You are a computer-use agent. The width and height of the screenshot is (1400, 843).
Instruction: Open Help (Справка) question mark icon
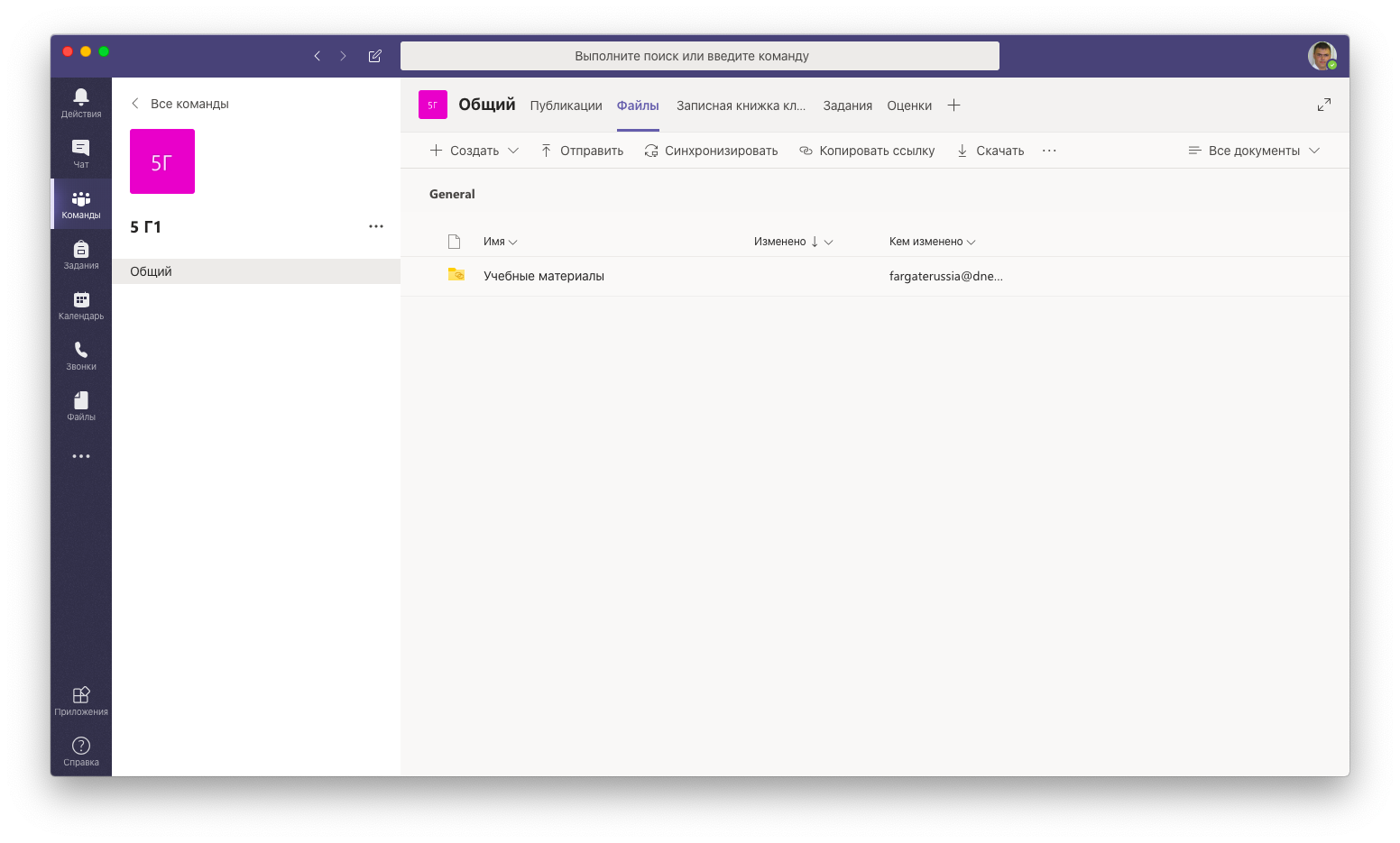click(x=81, y=751)
